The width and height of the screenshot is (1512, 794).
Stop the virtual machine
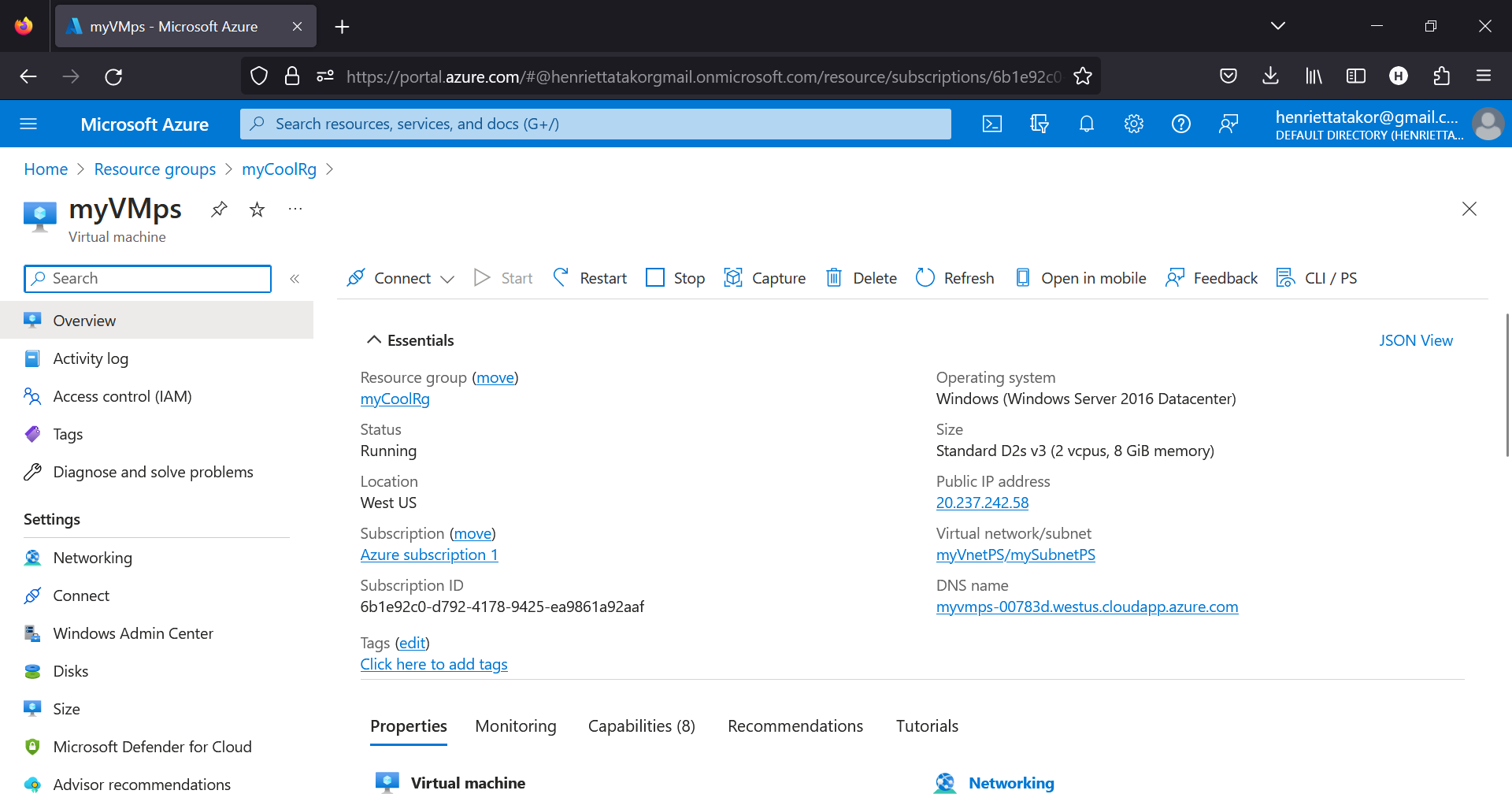point(675,278)
